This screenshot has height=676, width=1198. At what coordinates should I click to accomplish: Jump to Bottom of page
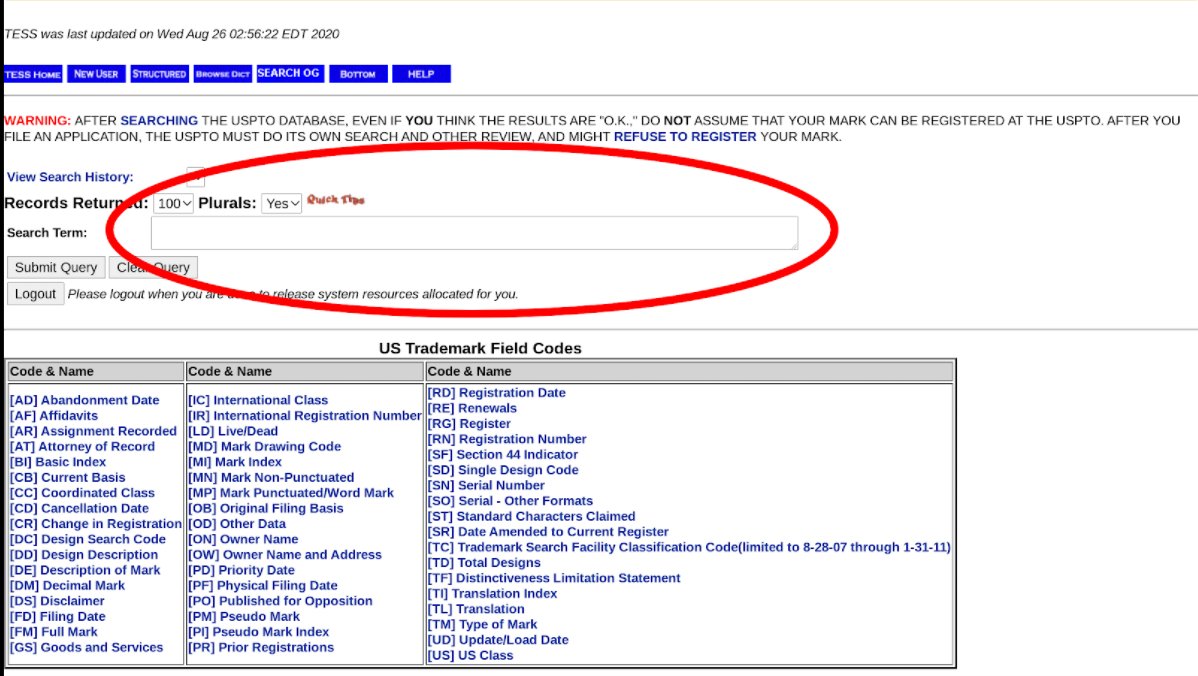(x=358, y=74)
